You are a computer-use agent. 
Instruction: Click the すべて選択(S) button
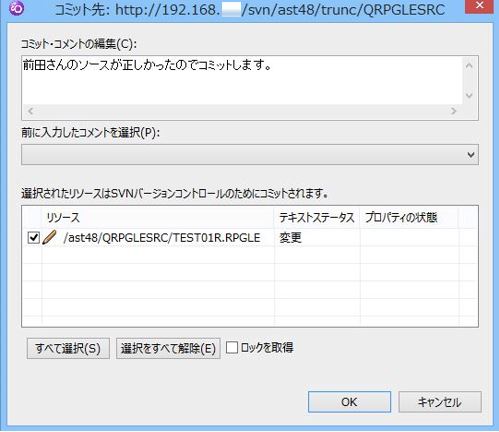coord(68,348)
